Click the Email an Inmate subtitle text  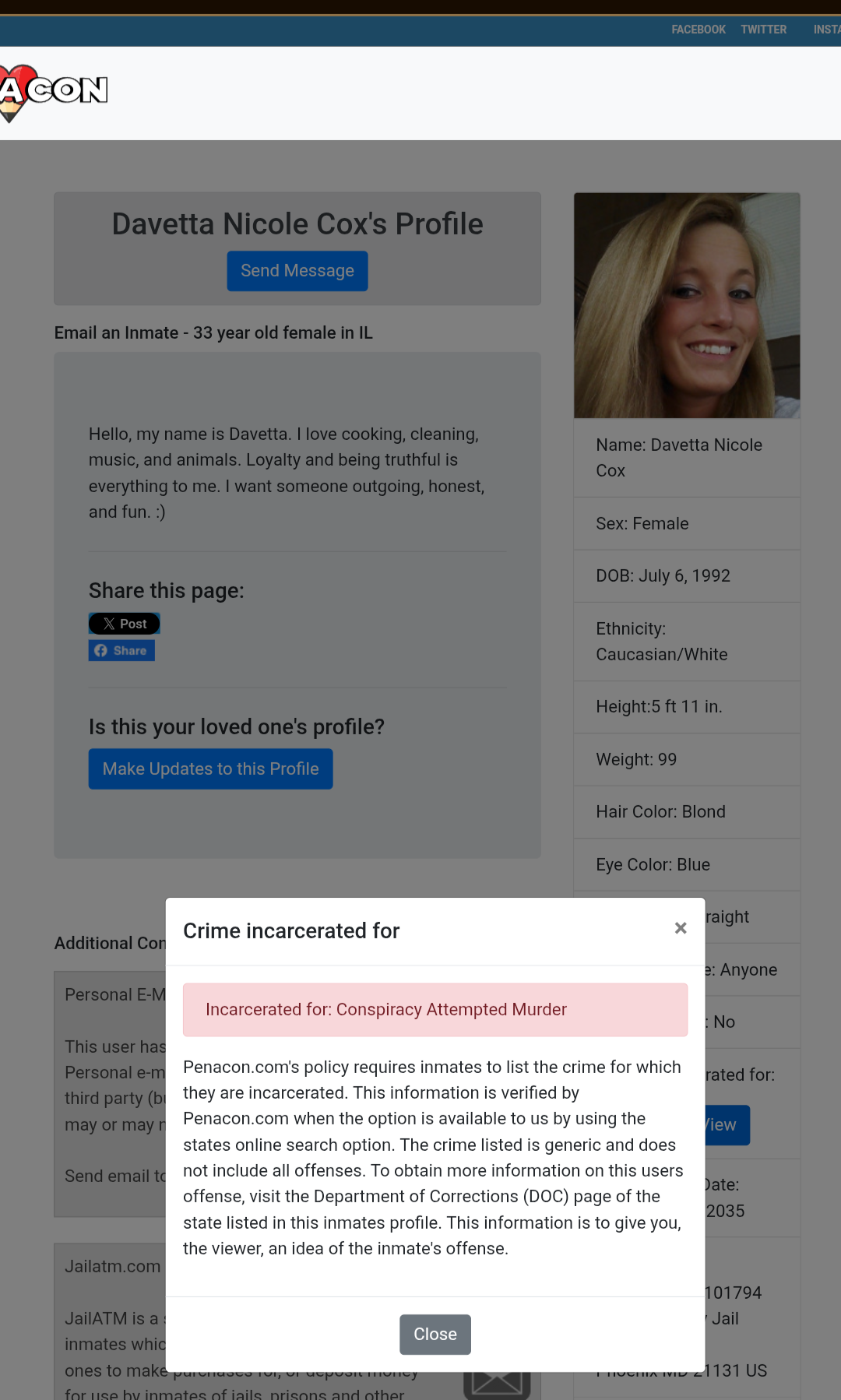213,333
